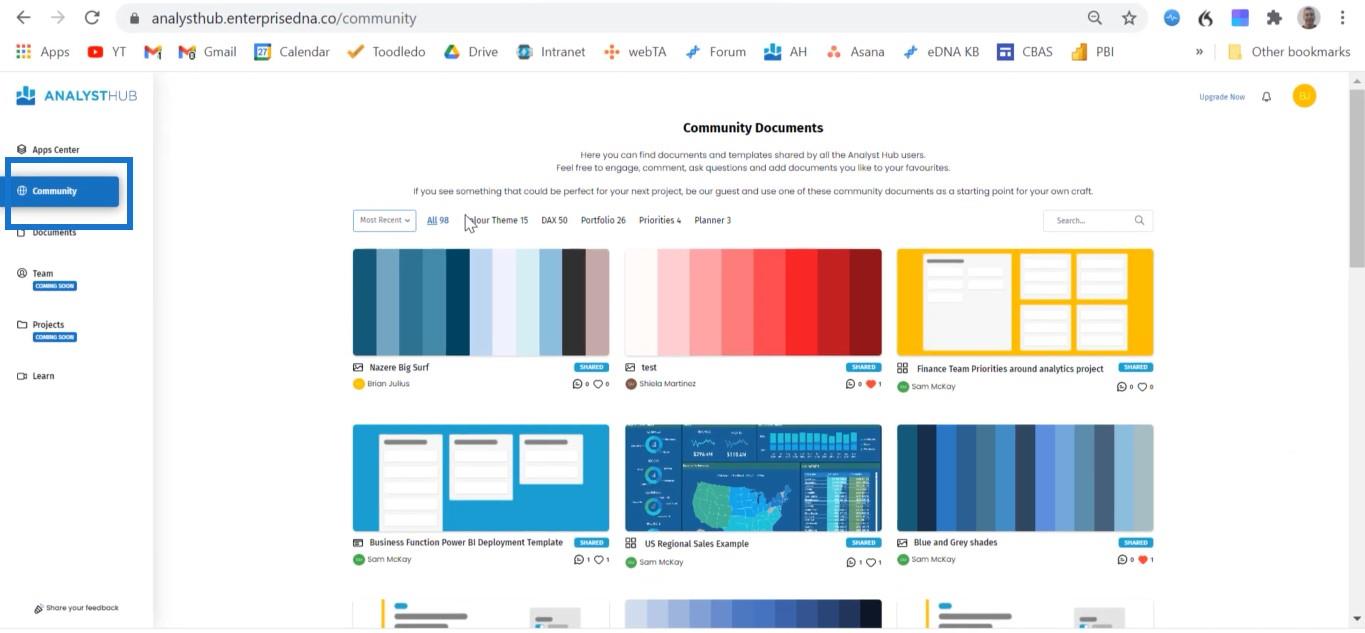Image resolution: width=1365 pixels, height=633 pixels.
Task: Click the Nazere Big Surf title
Action: point(399,367)
